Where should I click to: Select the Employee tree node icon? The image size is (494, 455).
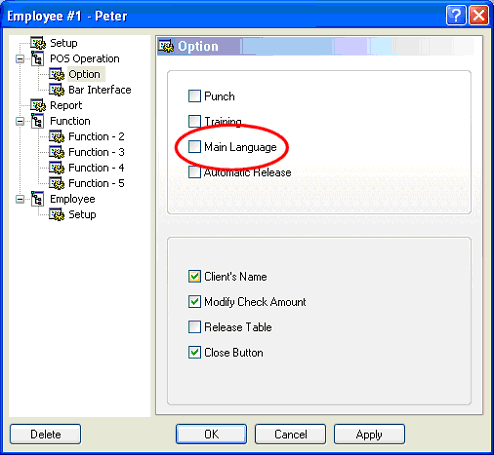coord(37,199)
